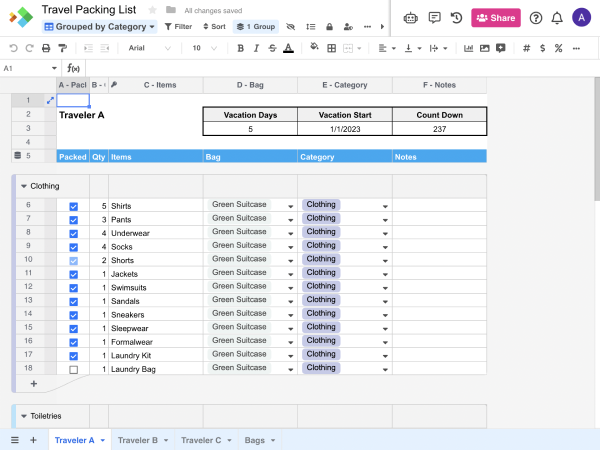Viewport: 600px width, 450px height.
Task: Open the user avatar A
Action: (581, 18)
